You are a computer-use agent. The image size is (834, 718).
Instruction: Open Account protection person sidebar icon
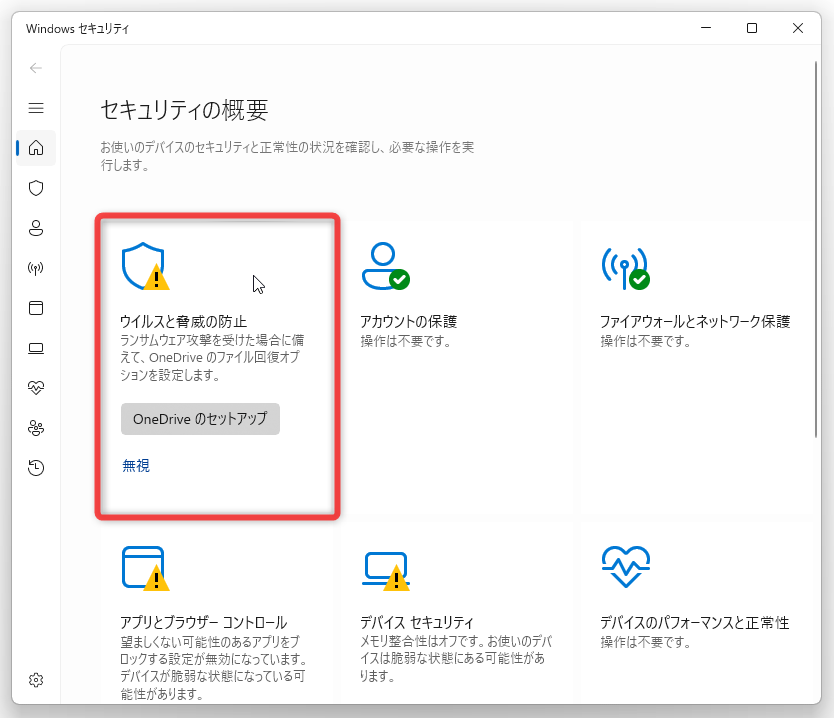(36, 228)
